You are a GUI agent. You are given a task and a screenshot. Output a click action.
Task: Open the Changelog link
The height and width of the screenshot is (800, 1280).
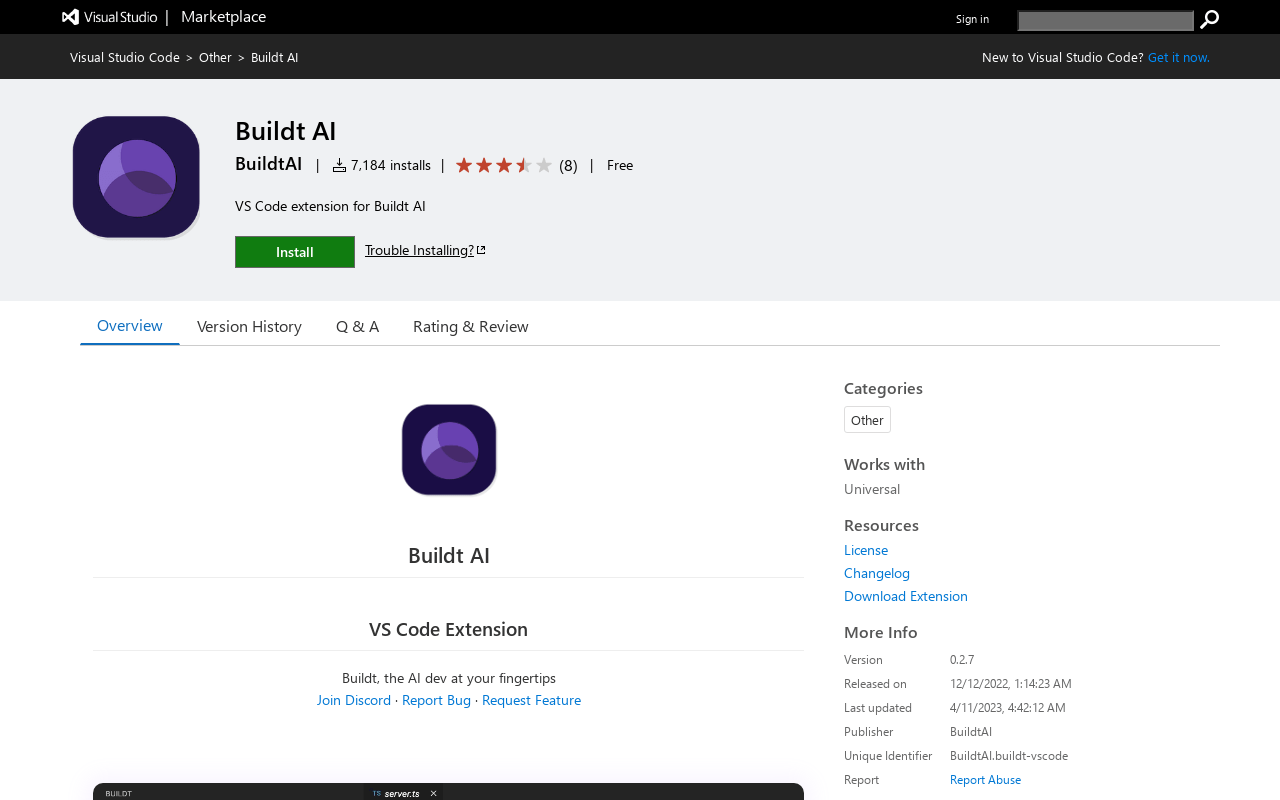877,573
